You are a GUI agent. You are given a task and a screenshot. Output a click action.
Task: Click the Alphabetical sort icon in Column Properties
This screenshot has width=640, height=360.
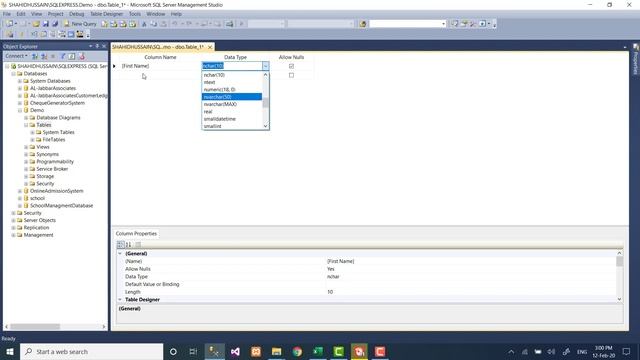point(129,244)
